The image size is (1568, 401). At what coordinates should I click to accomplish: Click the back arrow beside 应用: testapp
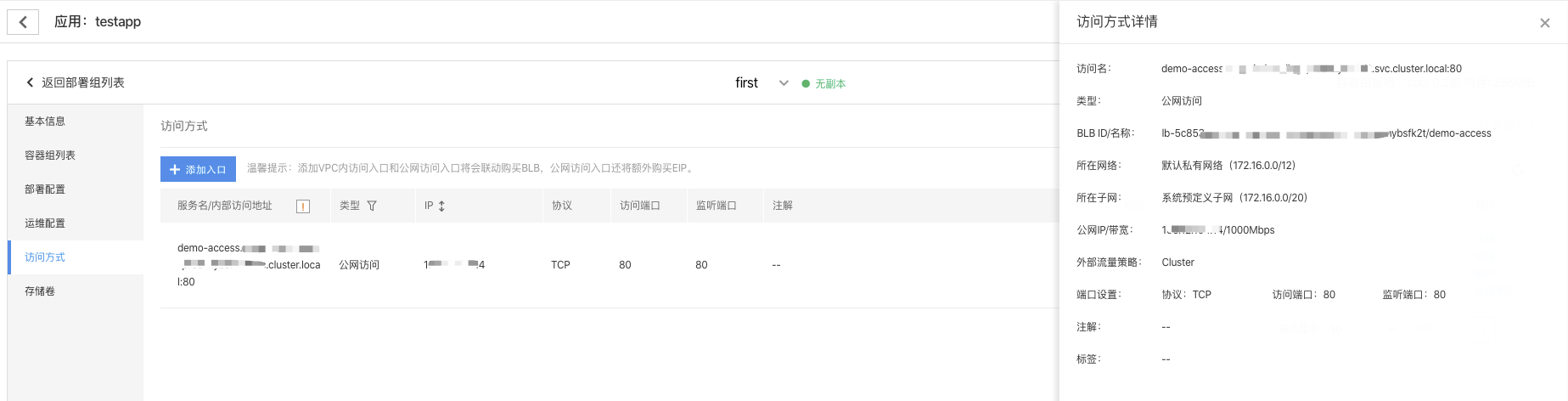click(x=23, y=22)
